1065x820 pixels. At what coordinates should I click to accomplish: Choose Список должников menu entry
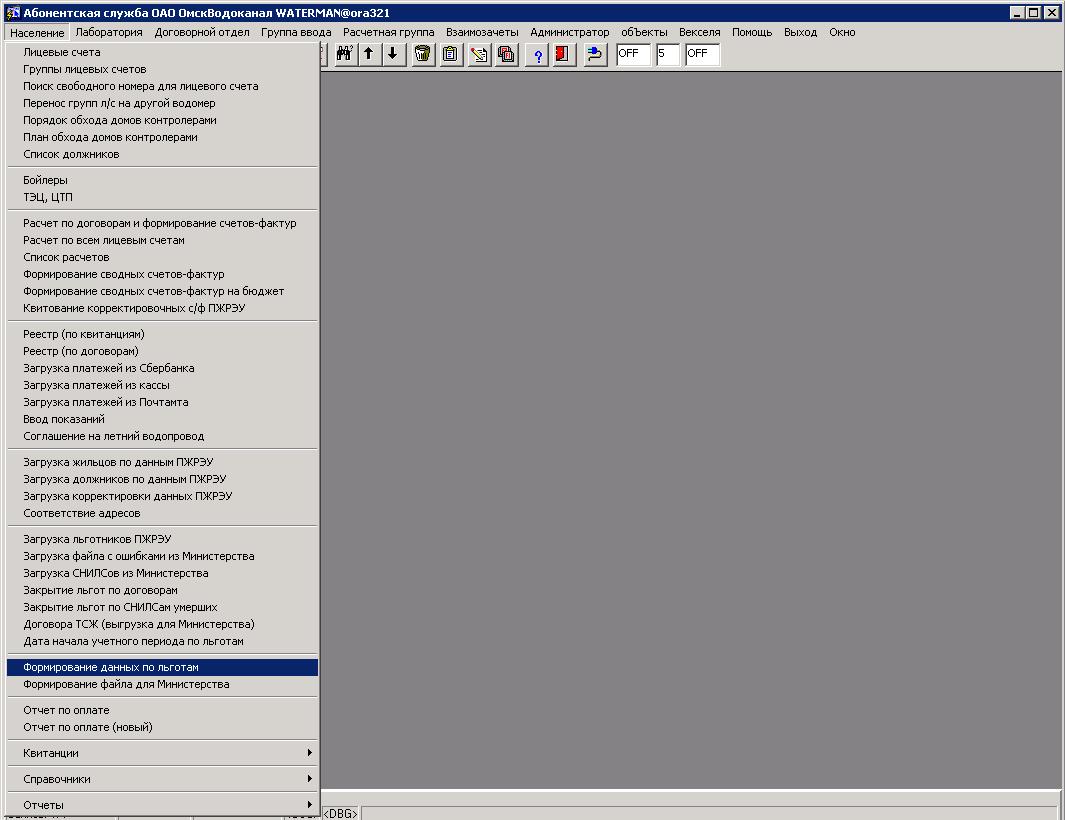(71, 154)
